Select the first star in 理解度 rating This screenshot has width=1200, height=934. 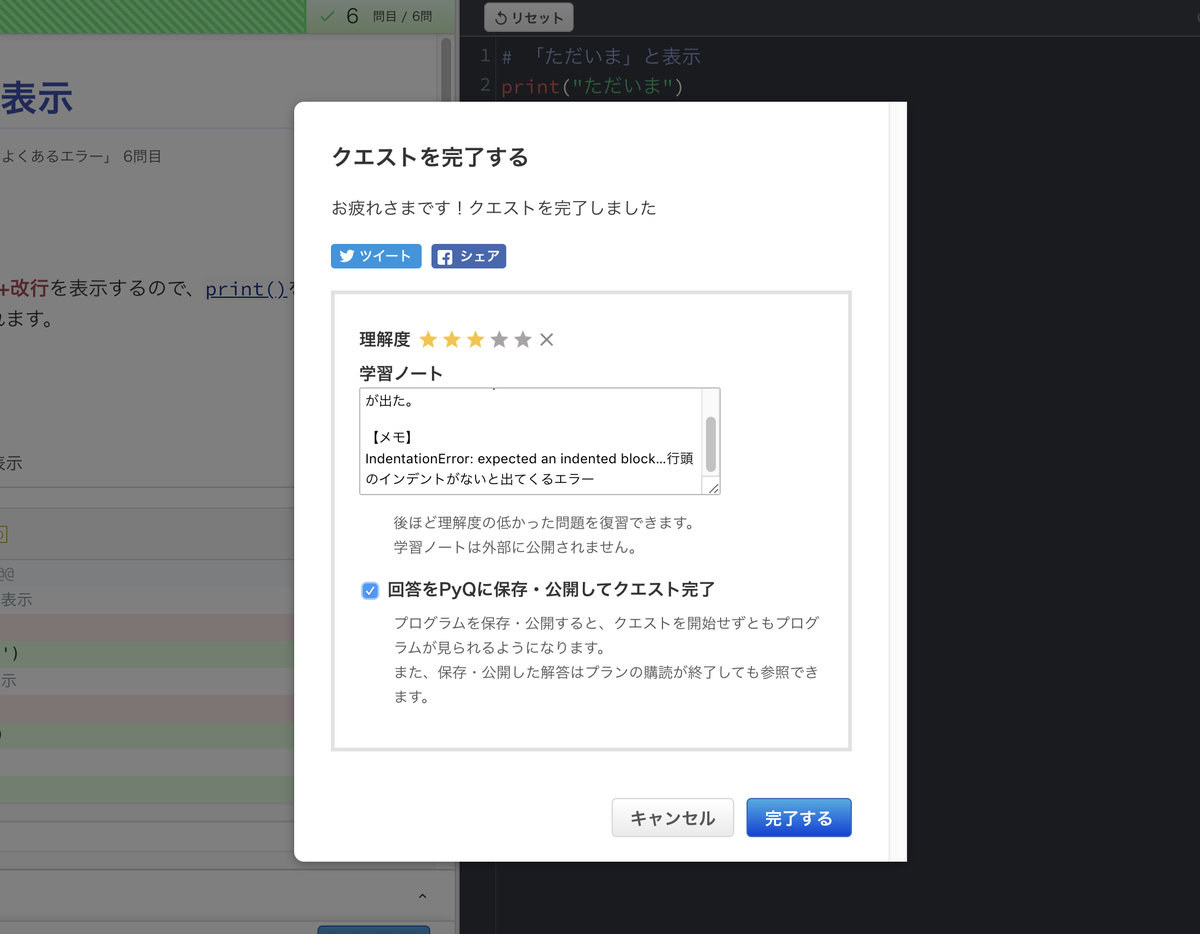(x=428, y=339)
